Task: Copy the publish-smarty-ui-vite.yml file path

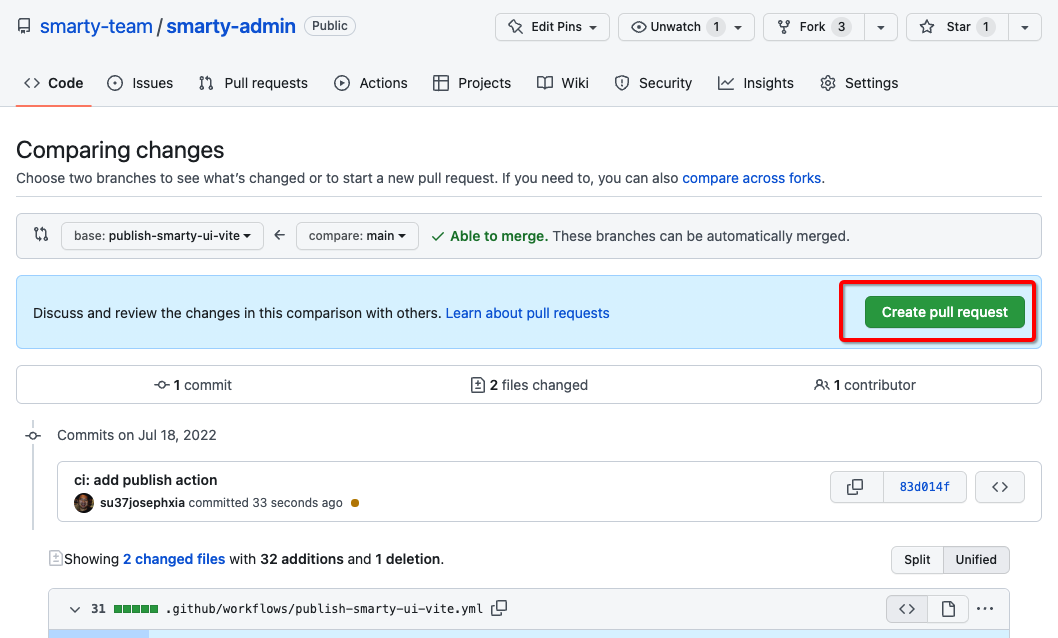Action: [x=499, y=608]
